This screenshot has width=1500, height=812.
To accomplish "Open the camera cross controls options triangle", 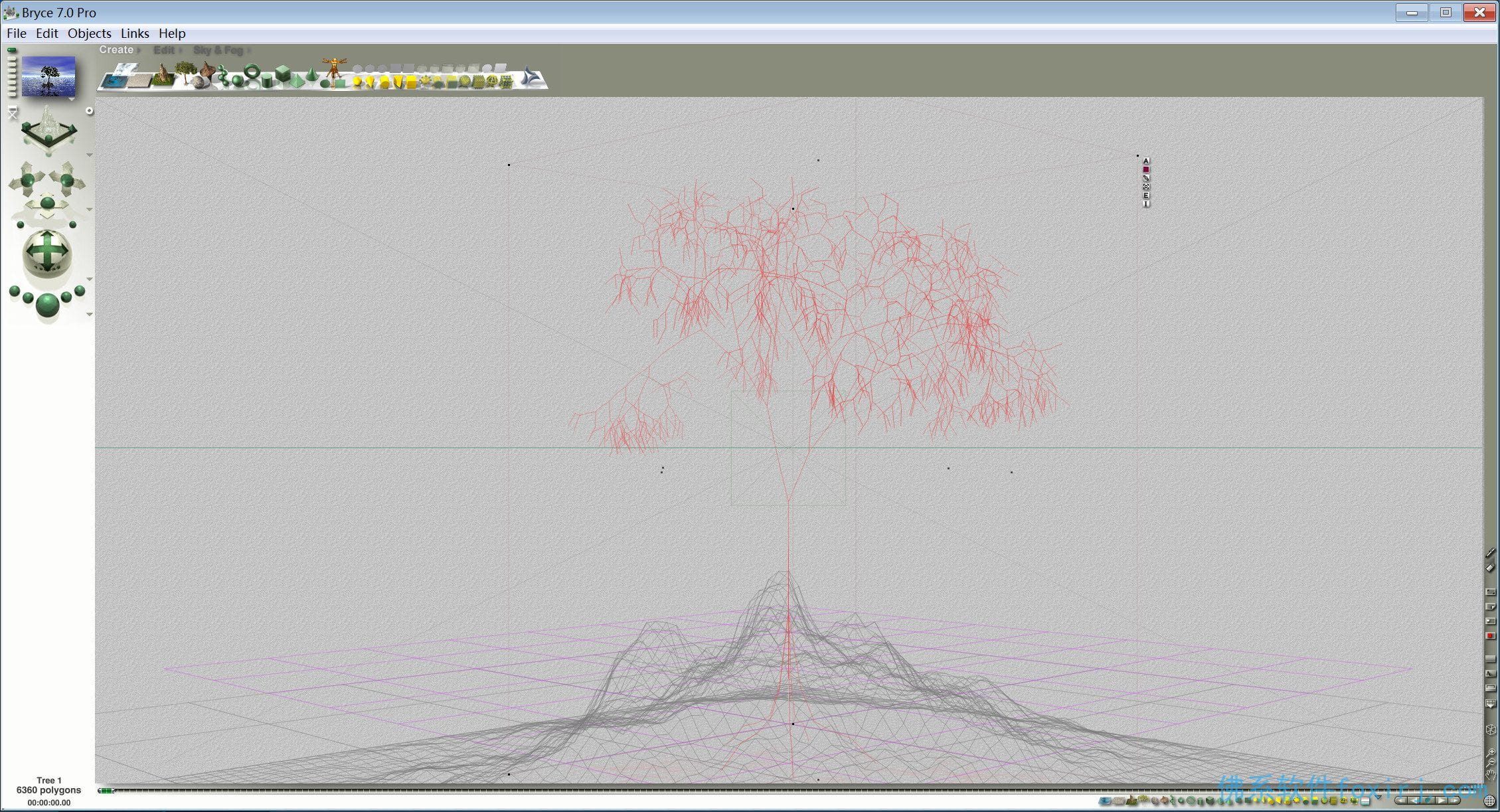I will (90, 210).
